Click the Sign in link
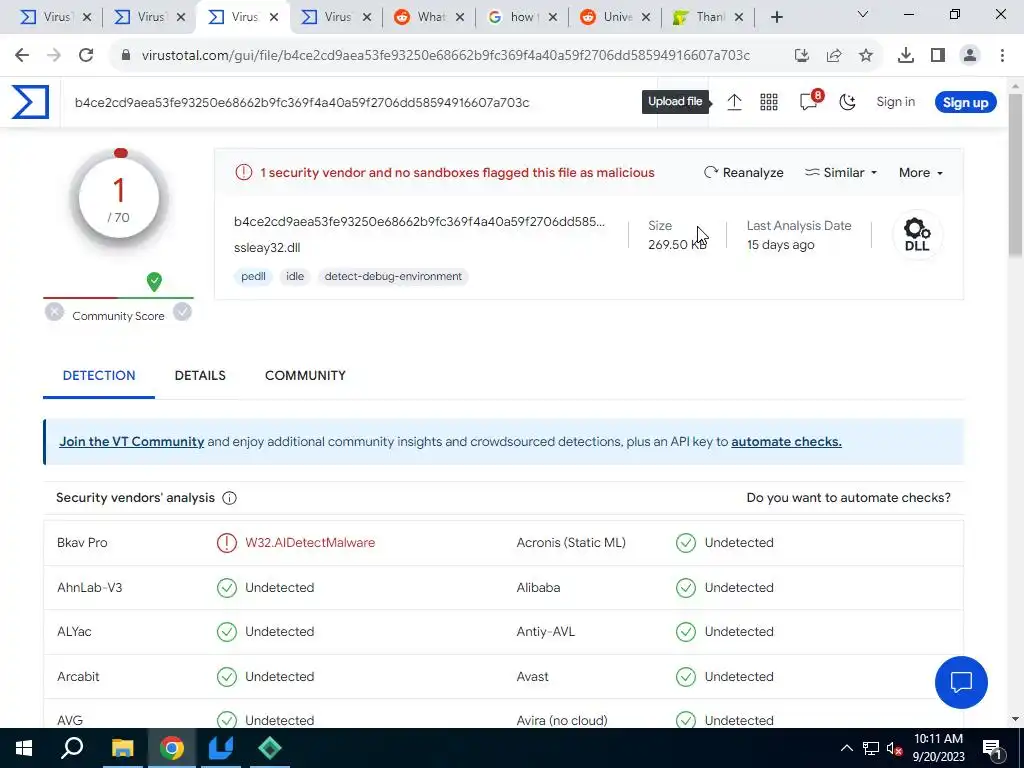Screen dimensions: 1024x768 895,102
